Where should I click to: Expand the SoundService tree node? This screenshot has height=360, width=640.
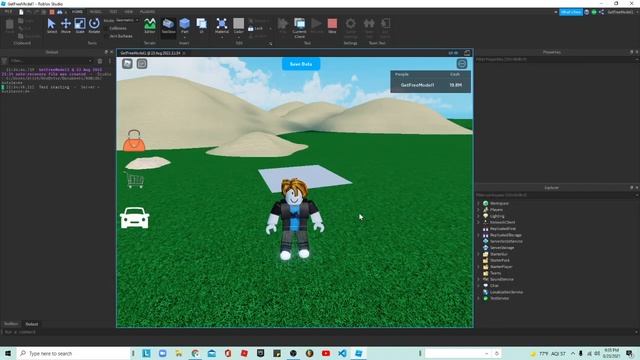[x=479, y=279]
